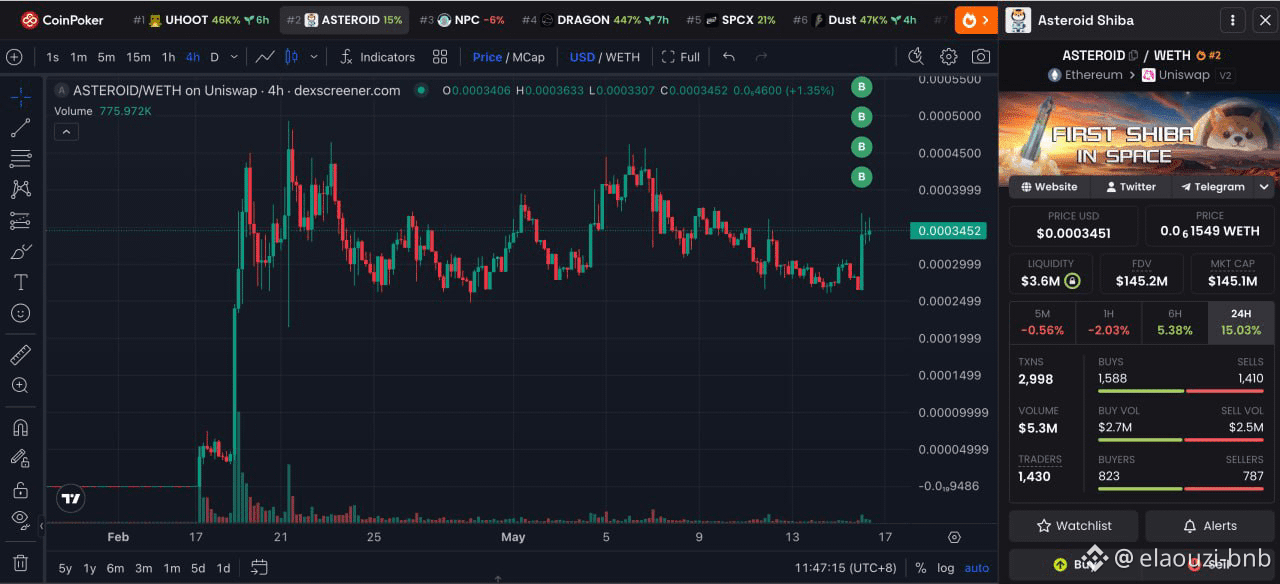Image resolution: width=1280 pixels, height=584 pixels.
Task: Open the Twitter link
Action: (1130, 187)
